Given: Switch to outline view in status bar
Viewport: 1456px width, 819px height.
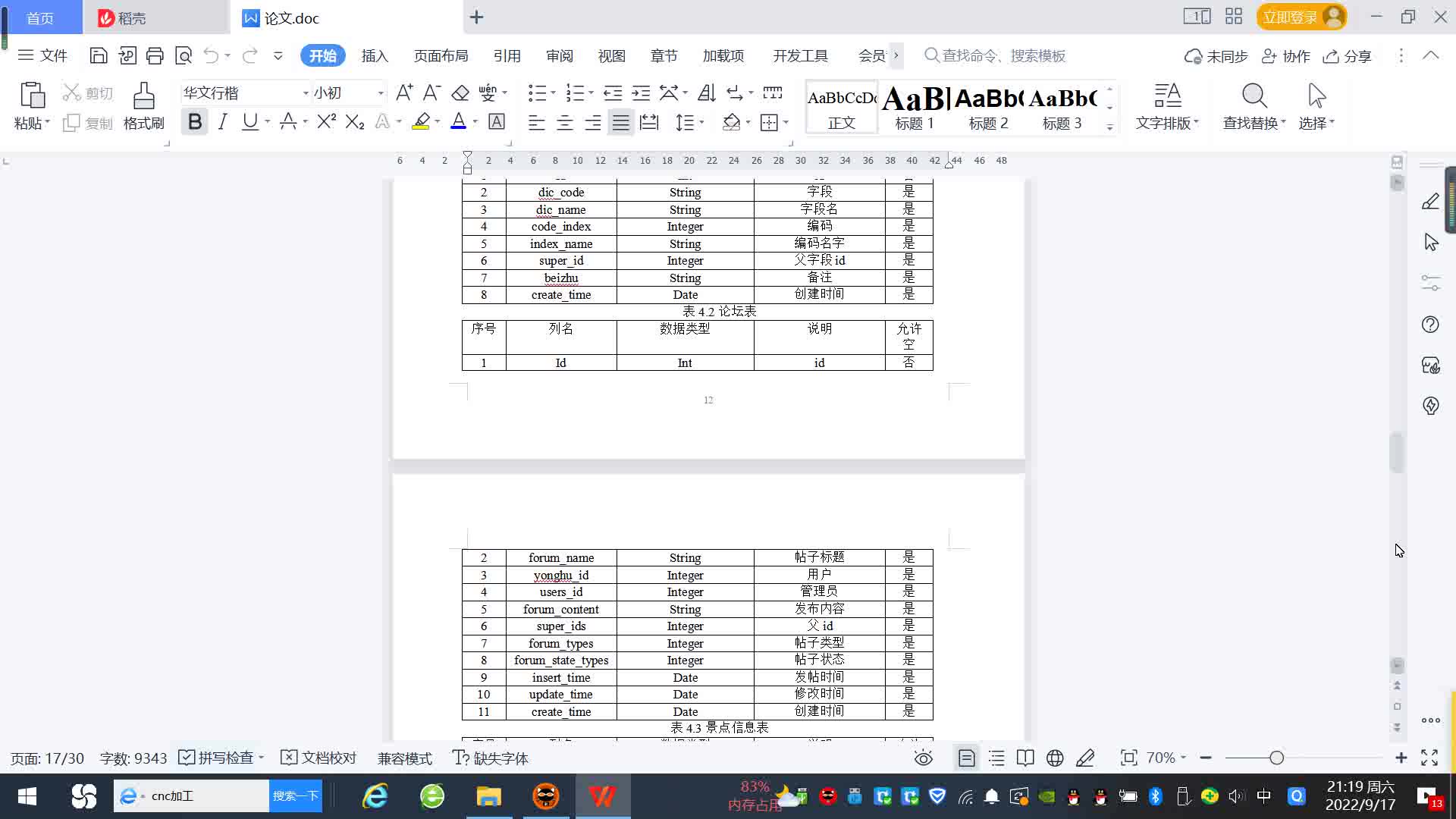Looking at the screenshot, I should [996, 758].
